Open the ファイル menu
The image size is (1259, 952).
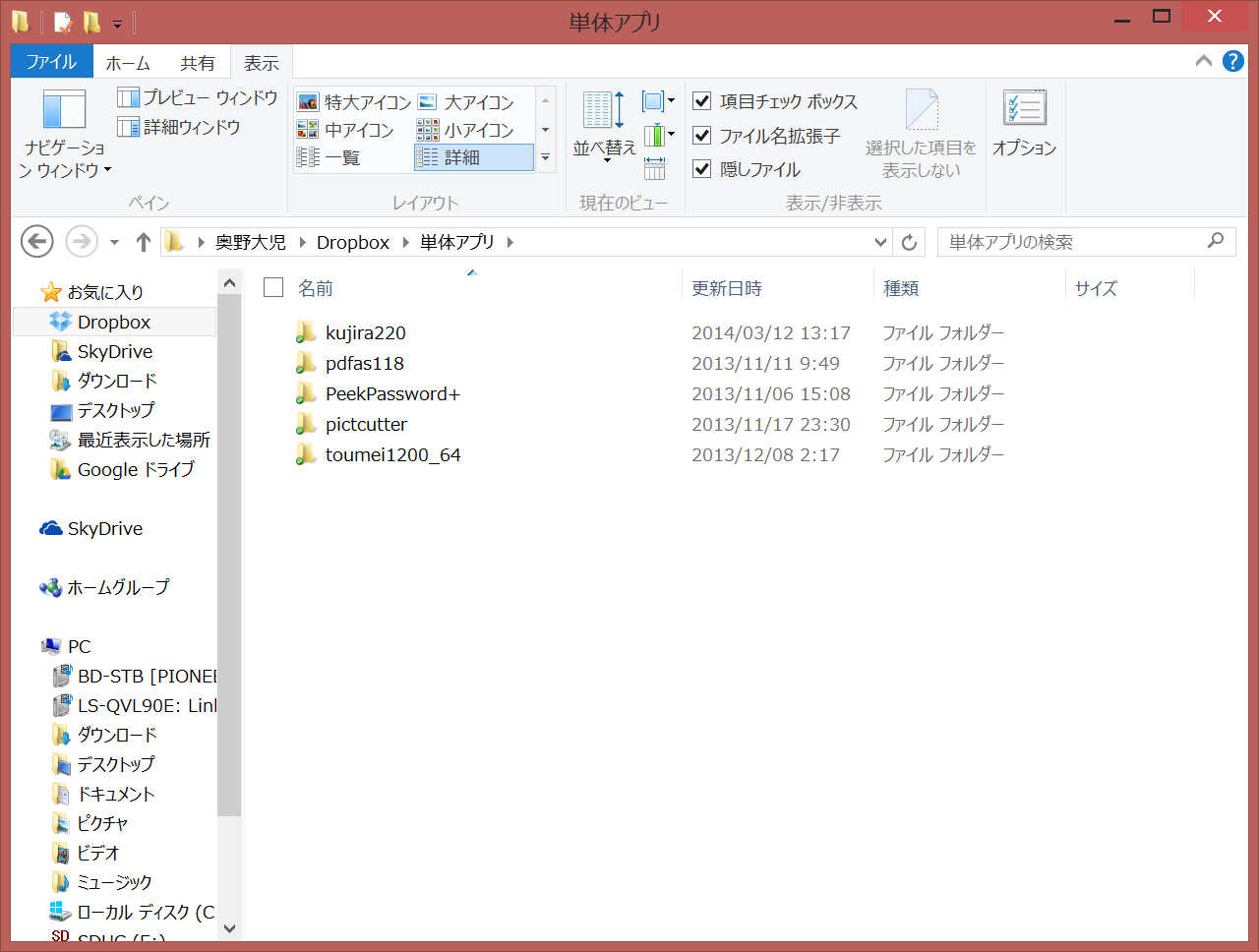click(x=51, y=62)
